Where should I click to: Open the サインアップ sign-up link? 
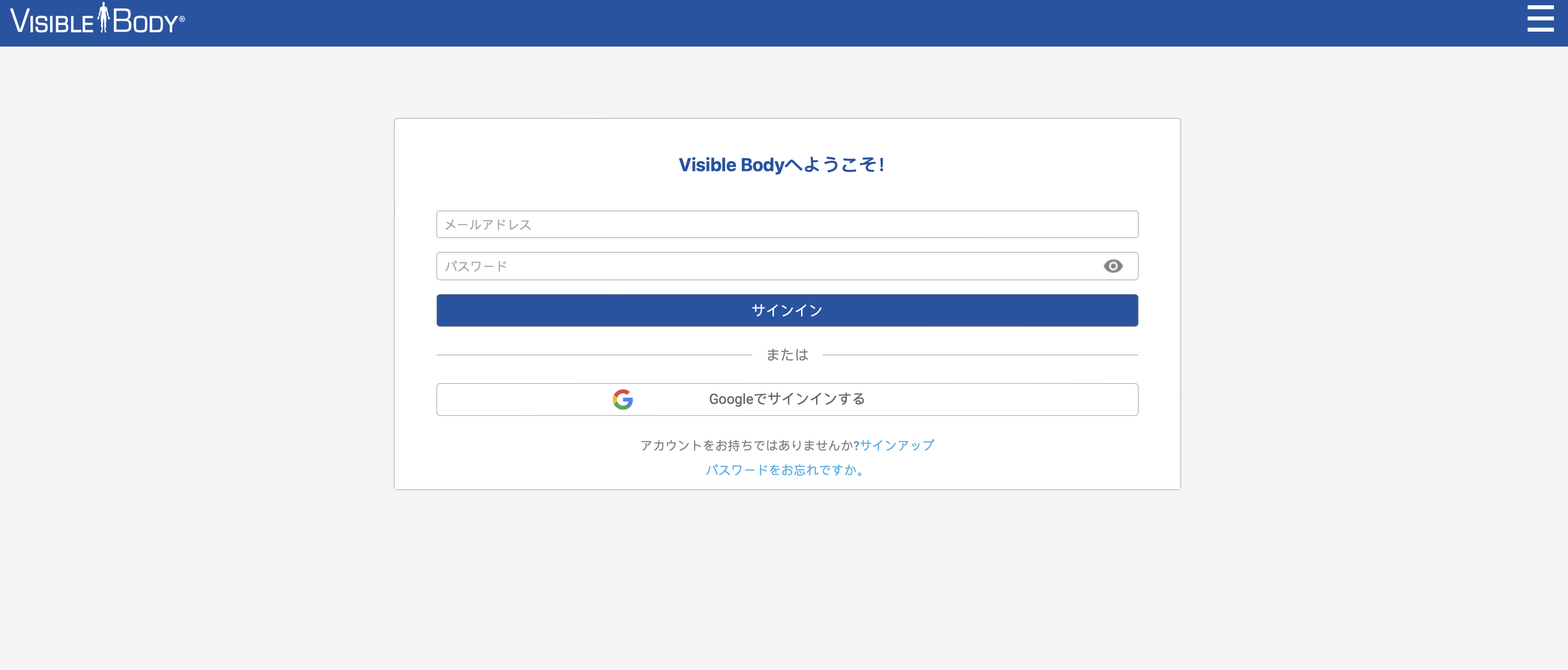[896, 446]
